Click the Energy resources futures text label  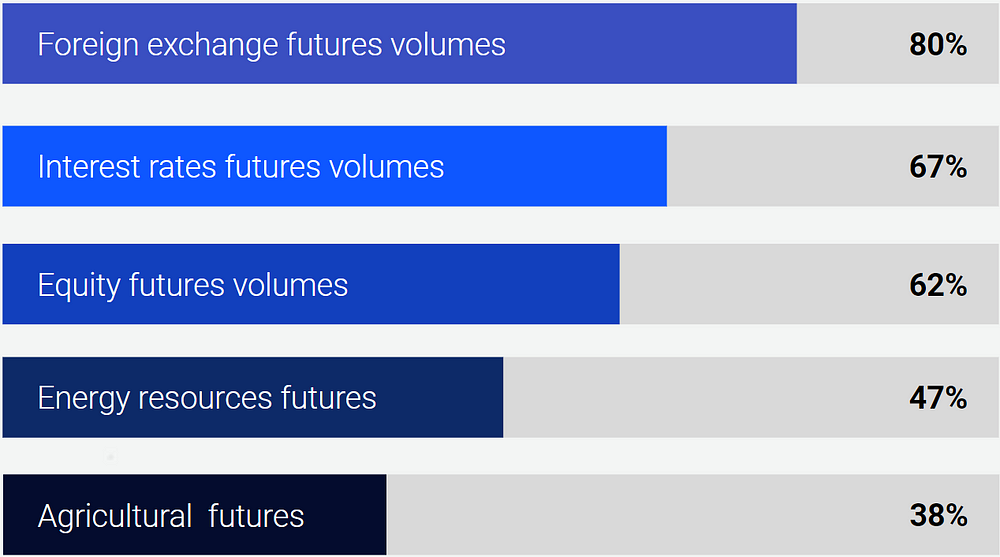207,398
